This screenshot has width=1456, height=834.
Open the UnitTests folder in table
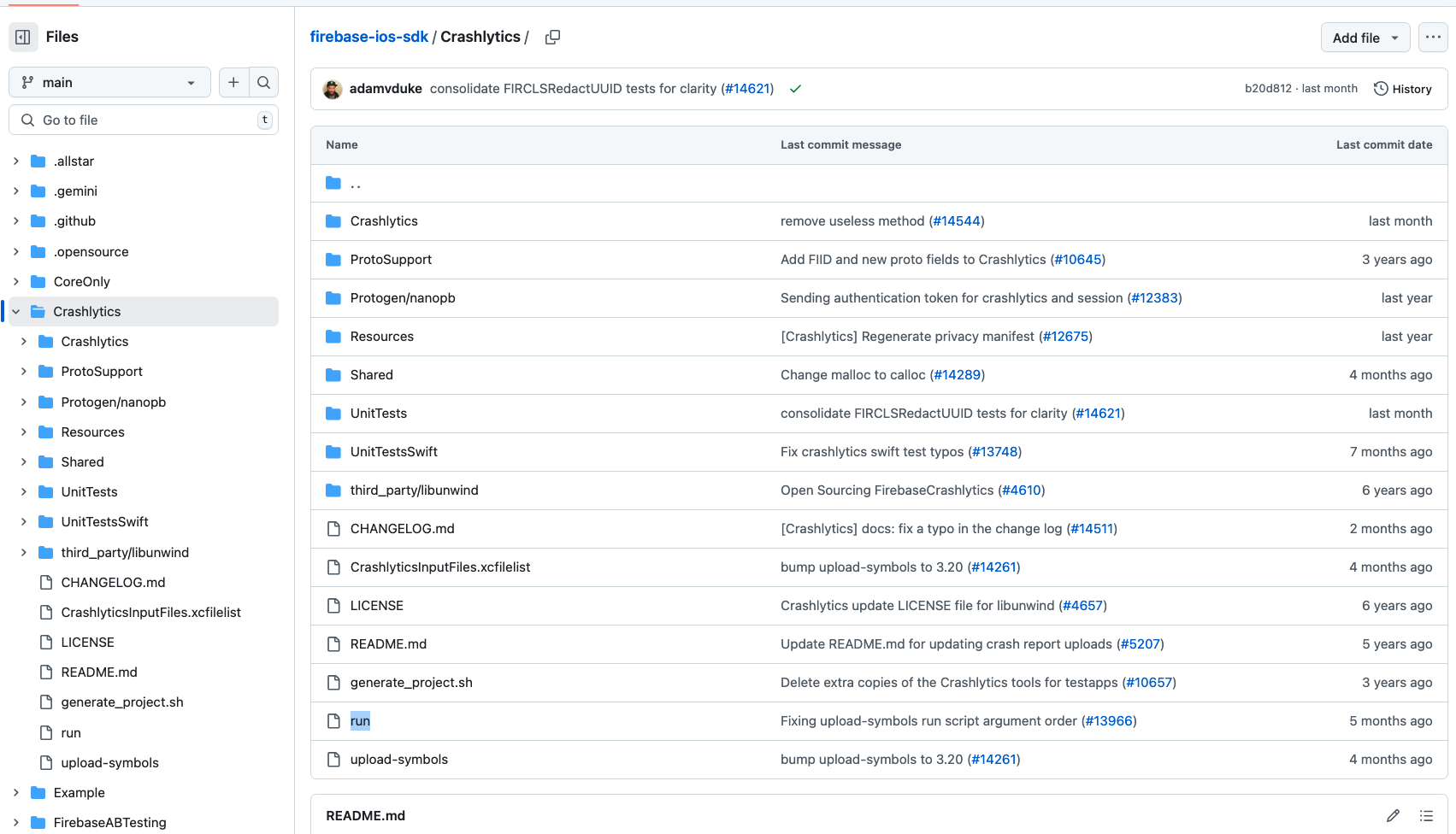pos(379,414)
